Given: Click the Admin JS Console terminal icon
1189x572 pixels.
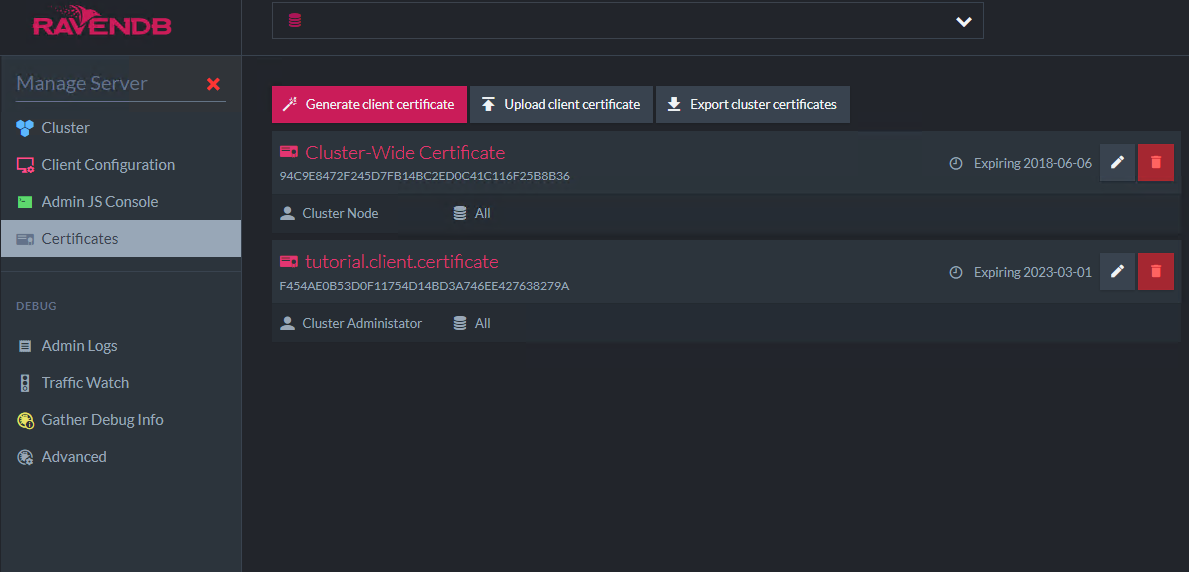Looking at the screenshot, I should click(x=25, y=202).
